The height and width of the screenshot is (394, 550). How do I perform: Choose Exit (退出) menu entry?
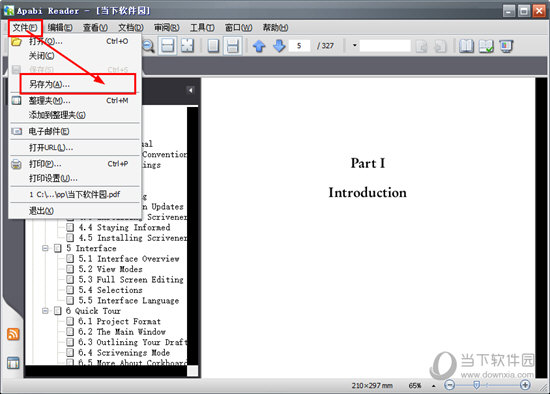click(75, 211)
